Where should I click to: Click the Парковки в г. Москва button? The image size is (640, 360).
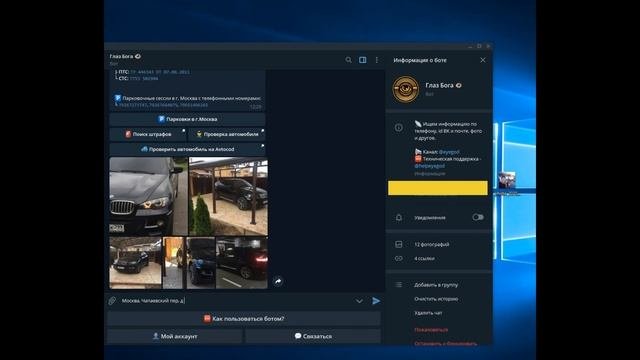tap(187, 119)
